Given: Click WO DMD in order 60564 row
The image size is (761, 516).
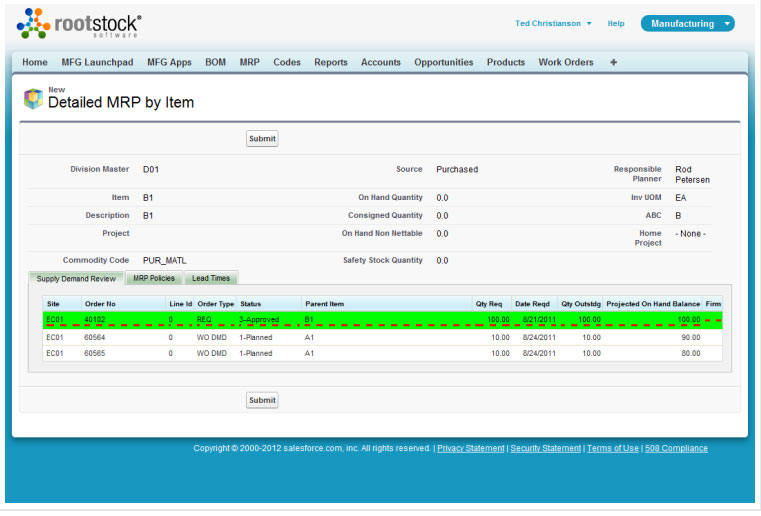Looking at the screenshot, I should (212, 337).
